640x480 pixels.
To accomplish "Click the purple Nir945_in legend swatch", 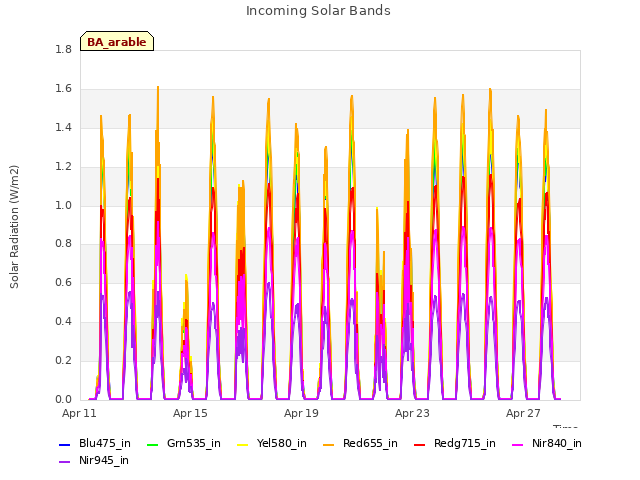I will click(x=65, y=462).
